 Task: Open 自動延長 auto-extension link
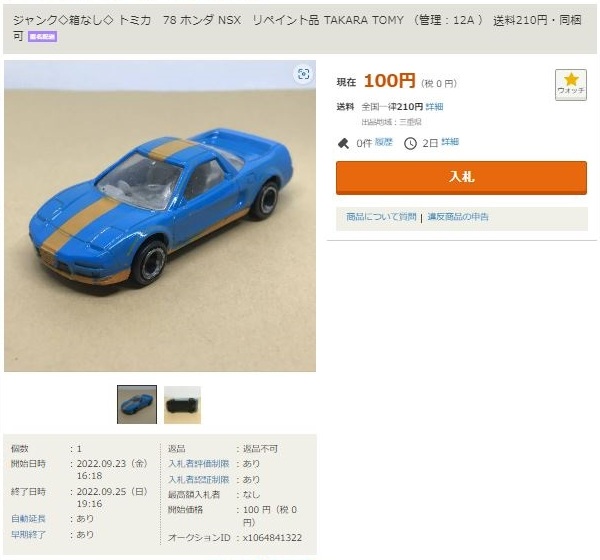[x=28, y=518]
